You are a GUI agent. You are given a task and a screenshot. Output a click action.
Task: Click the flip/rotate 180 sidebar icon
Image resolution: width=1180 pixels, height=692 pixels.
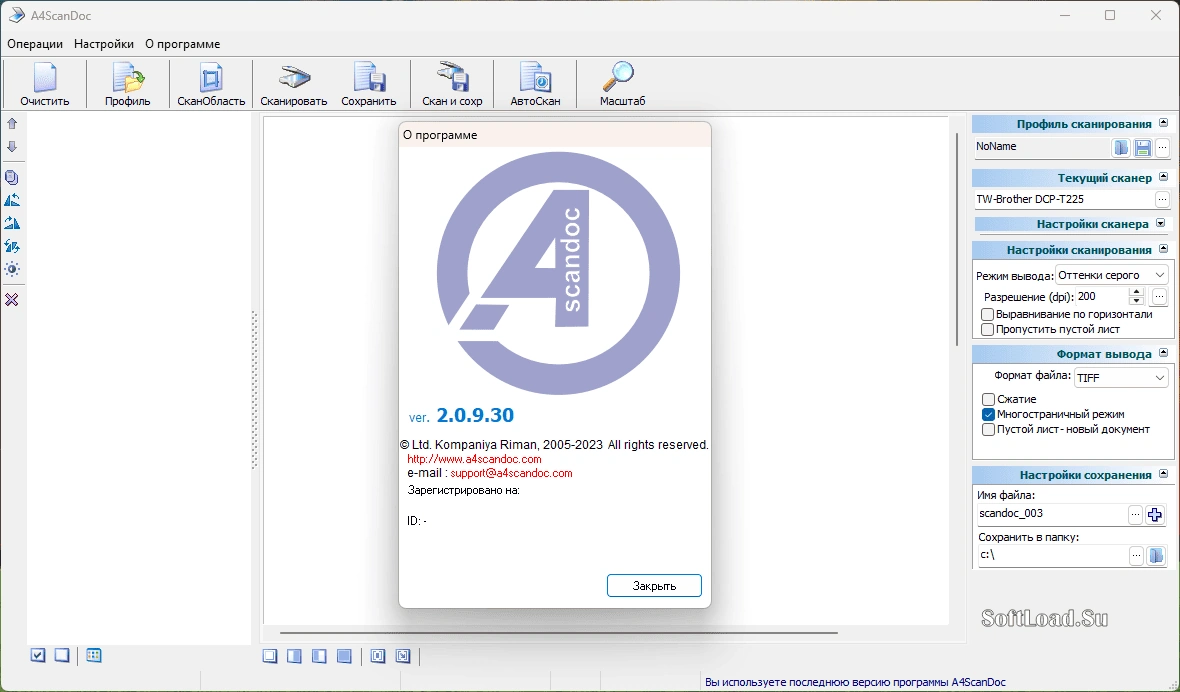pos(12,246)
